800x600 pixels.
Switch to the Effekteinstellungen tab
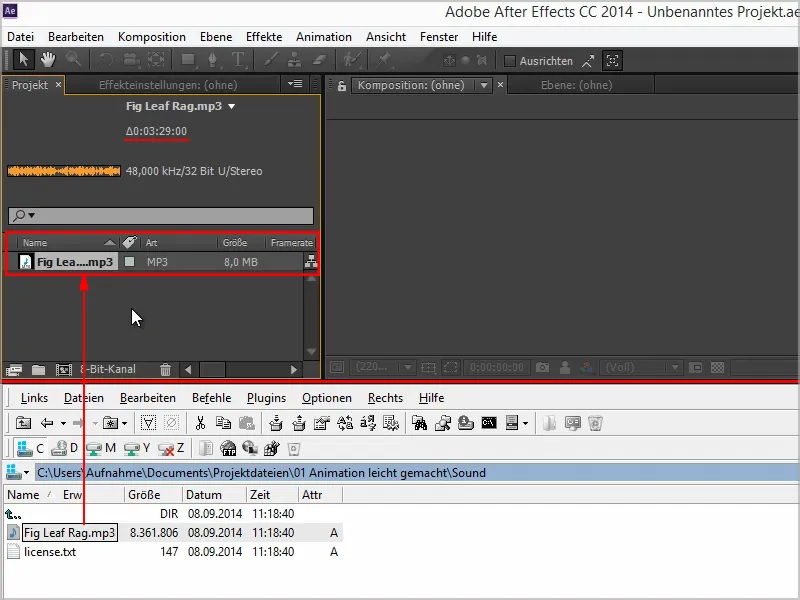tap(168, 85)
